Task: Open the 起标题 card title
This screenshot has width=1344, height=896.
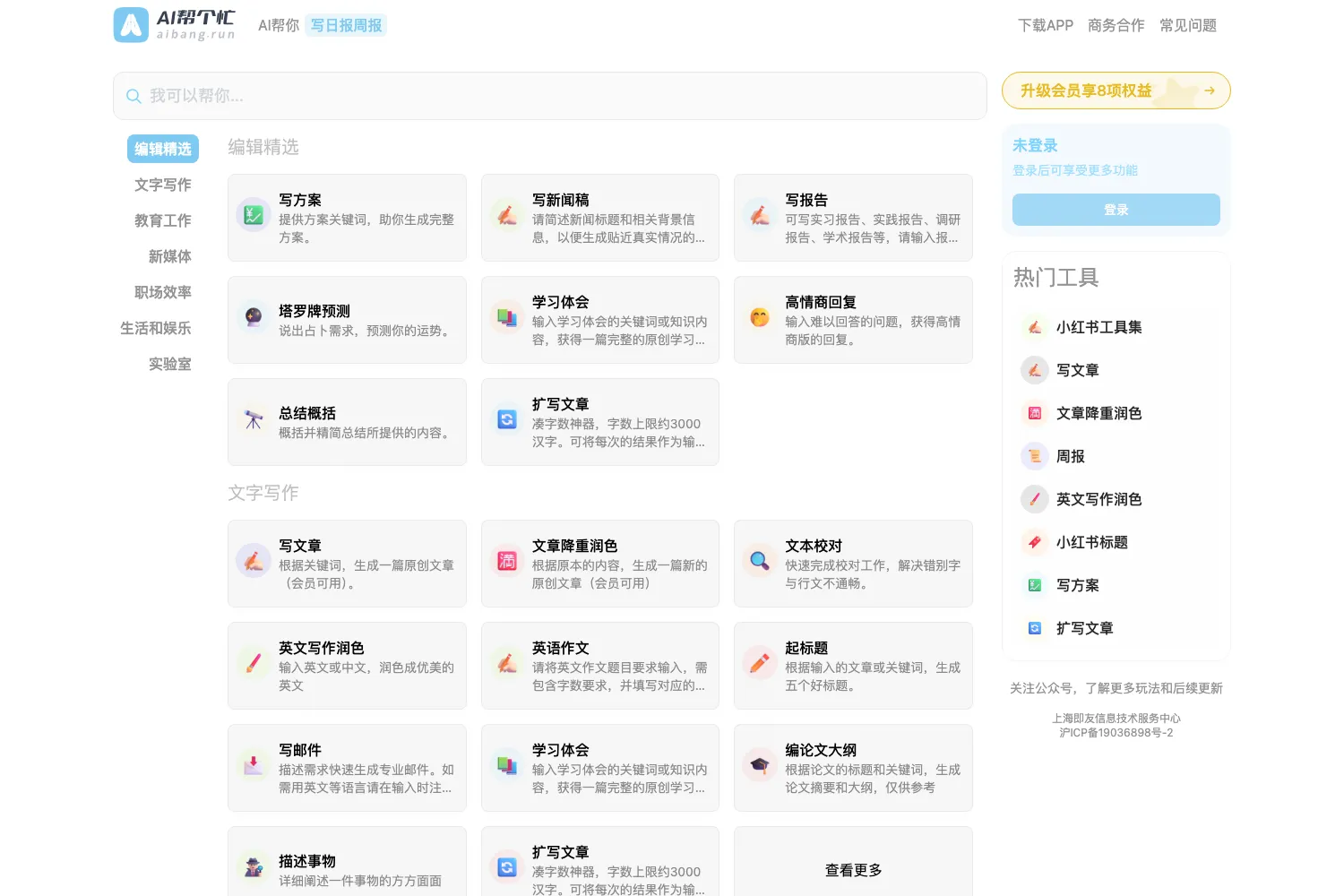Action: [806, 648]
